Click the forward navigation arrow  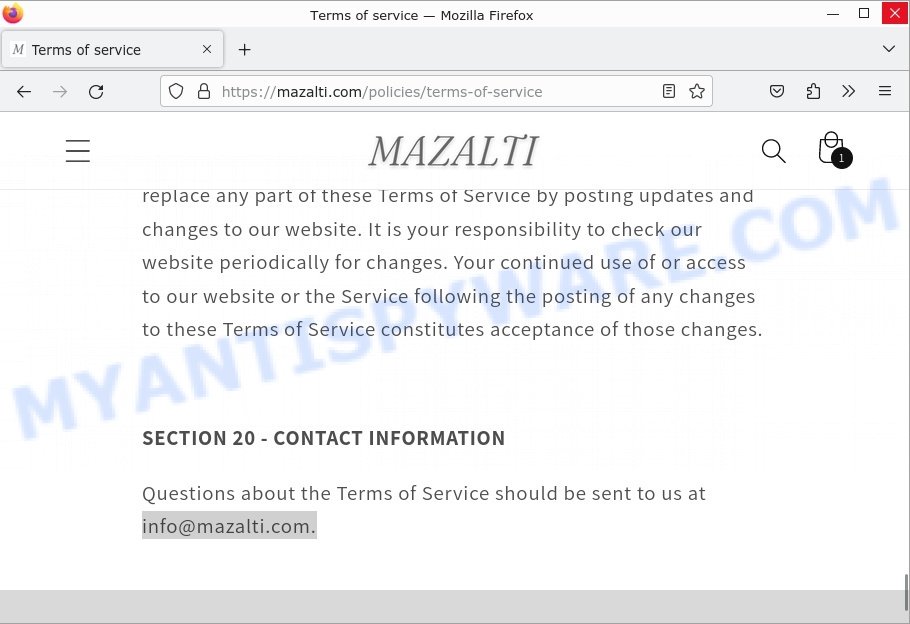60,92
